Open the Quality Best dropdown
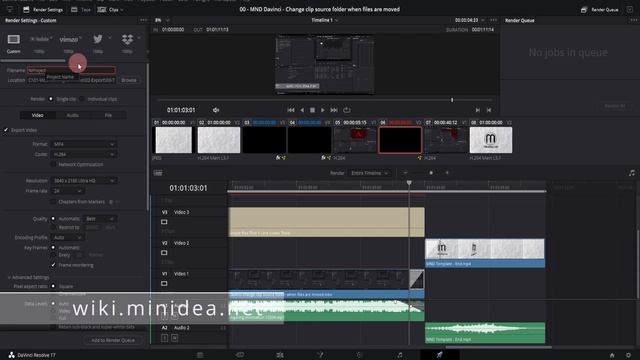This screenshot has width=640, height=360. pyautogui.click(x=100, y=219)
